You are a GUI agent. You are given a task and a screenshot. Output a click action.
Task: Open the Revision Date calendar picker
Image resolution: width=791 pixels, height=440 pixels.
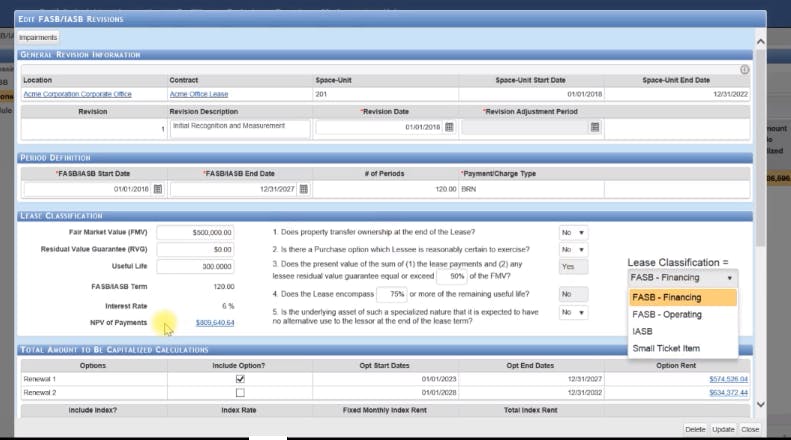point(449,127)
